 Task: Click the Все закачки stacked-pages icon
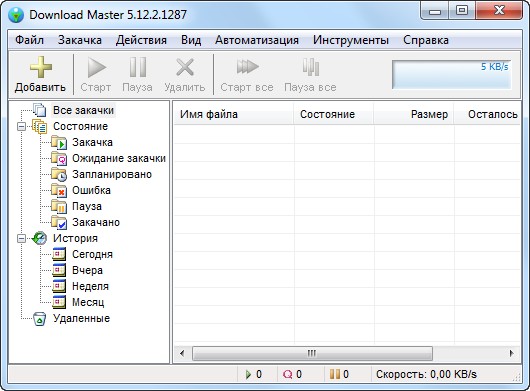point(40,110)
